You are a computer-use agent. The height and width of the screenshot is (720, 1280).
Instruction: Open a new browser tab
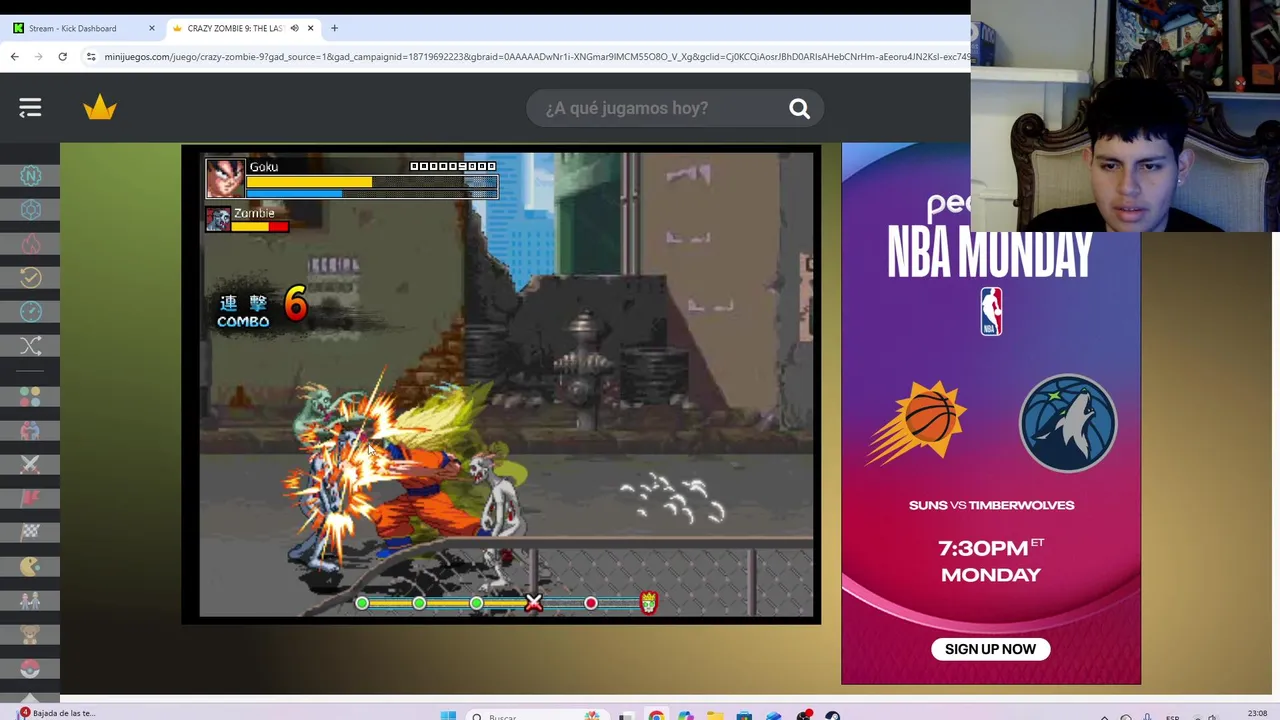pyautogui.click(x=334, y=28)
